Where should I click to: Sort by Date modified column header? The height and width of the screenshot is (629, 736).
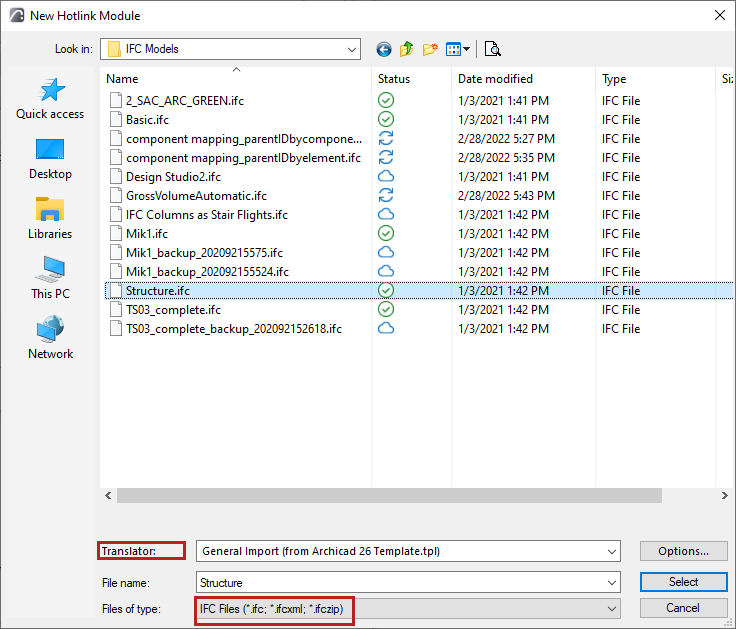[495, 79]
